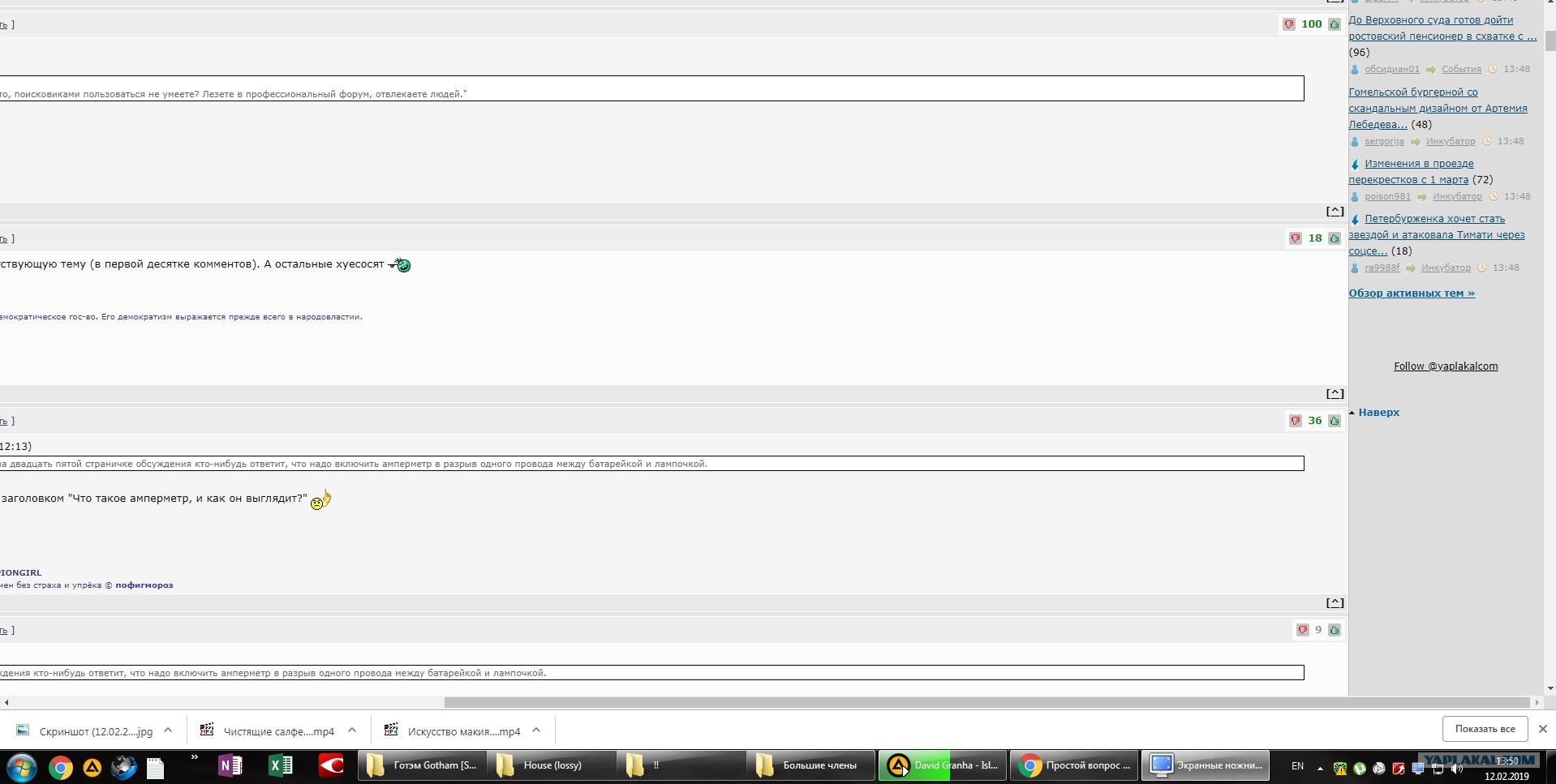
Task: Open OneNote from the taskbar
Action: [x=230, y=765]
